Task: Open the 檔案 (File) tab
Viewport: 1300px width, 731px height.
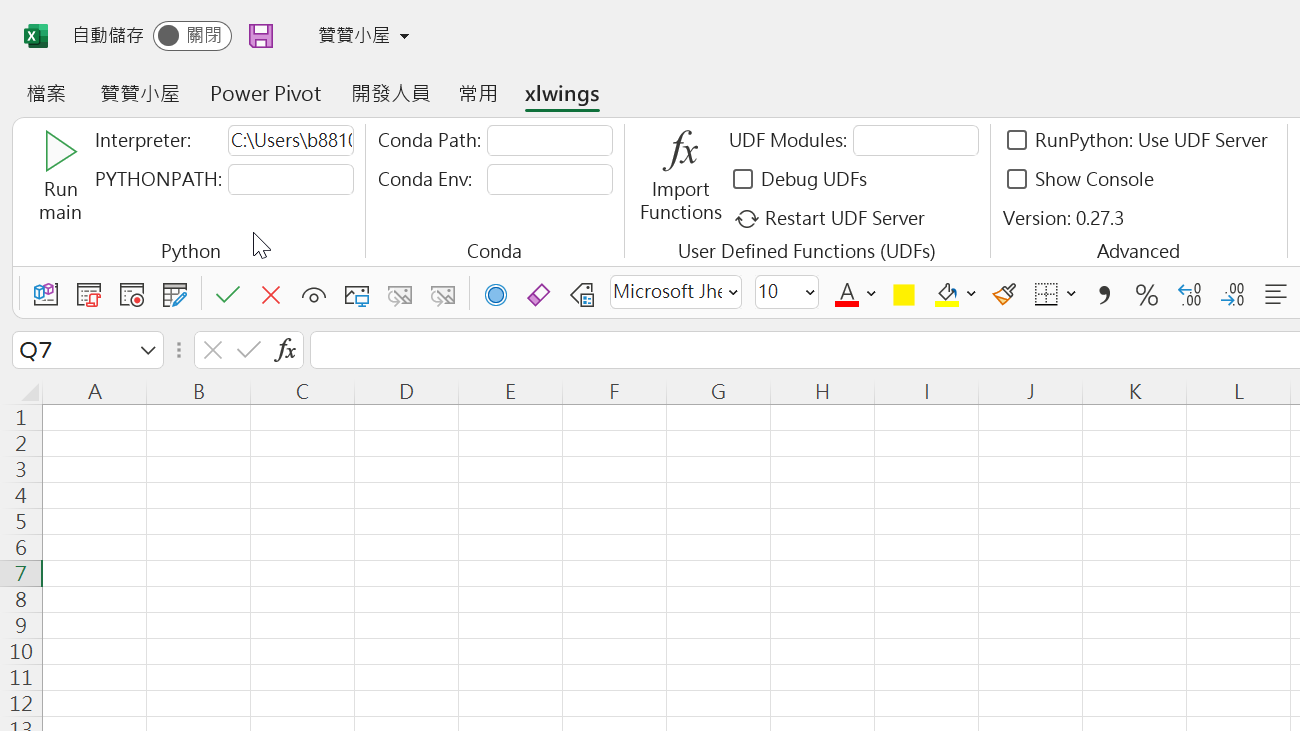Action: coord(47,94)
